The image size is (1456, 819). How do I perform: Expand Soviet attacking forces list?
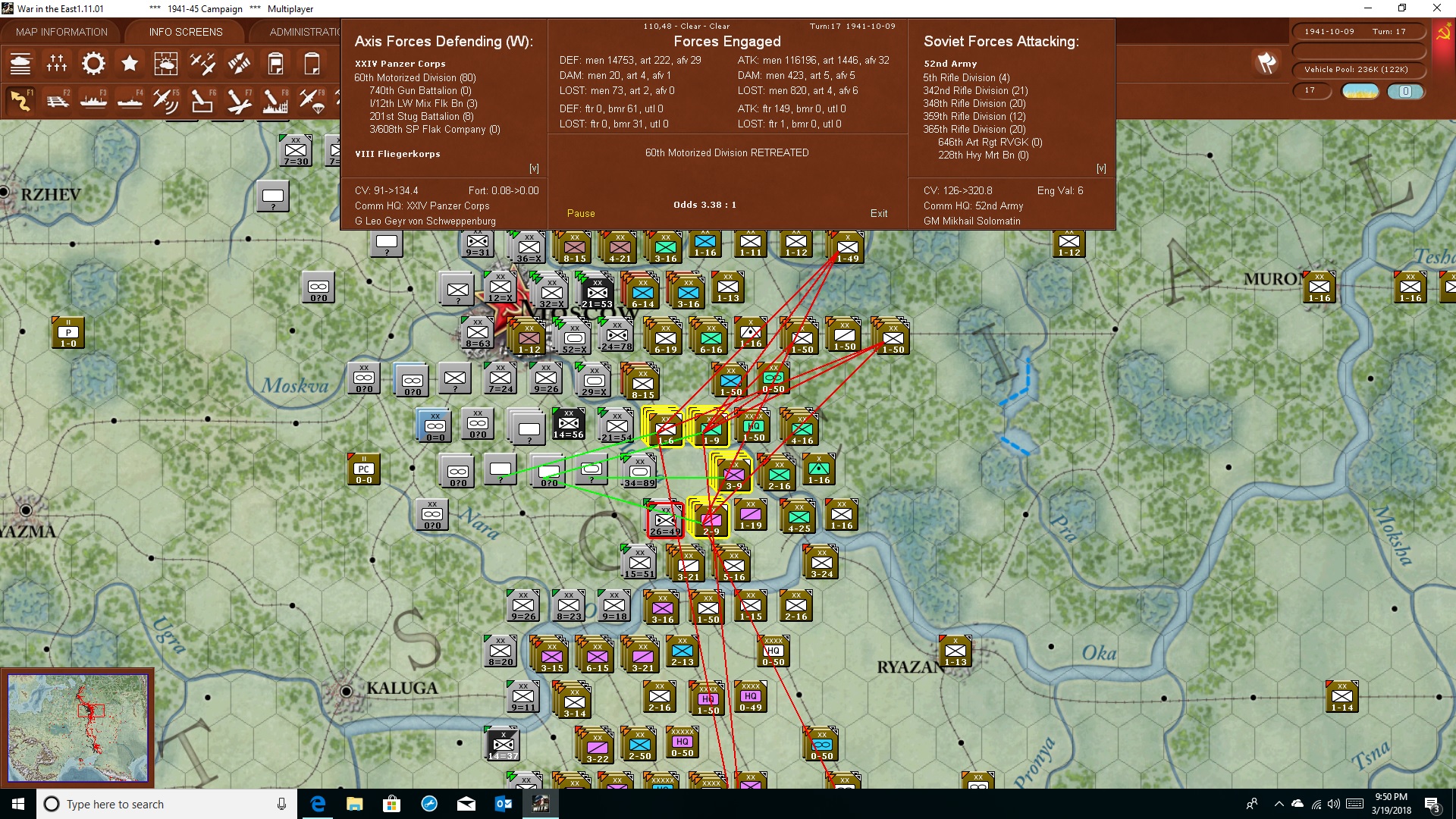tap(1101, 168)
